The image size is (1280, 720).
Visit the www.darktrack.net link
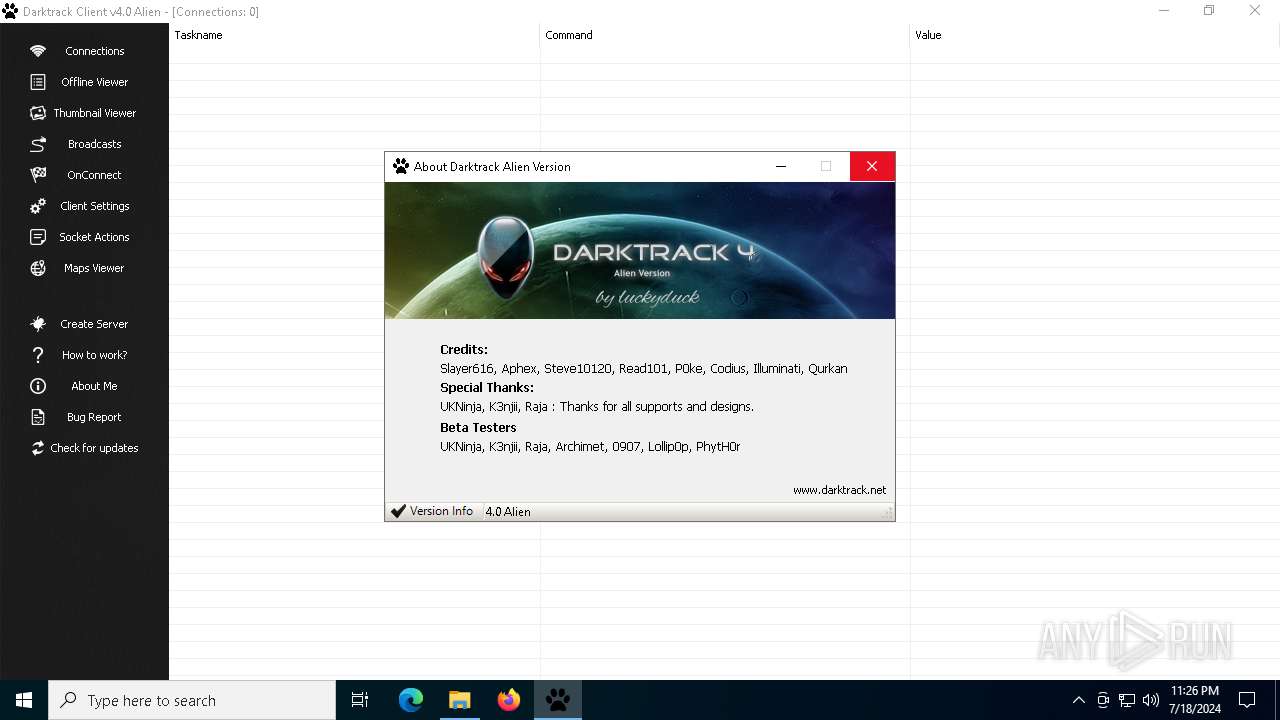[x=839, y=490]
